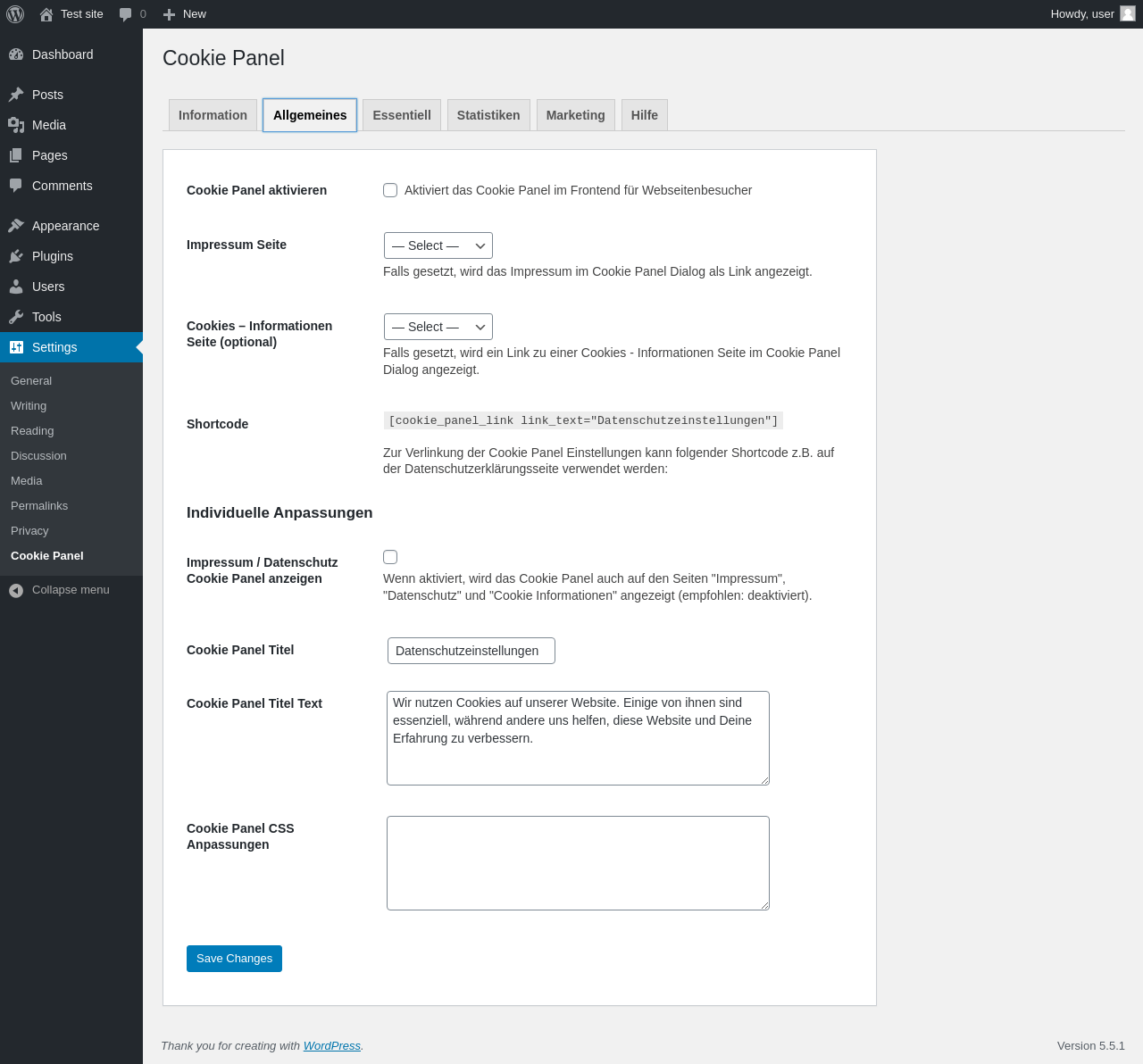The height and width of the screenshot is (1064, 1143).
Task: Click the cookie_panel_link shortcode text
Action: pos(583,420)
